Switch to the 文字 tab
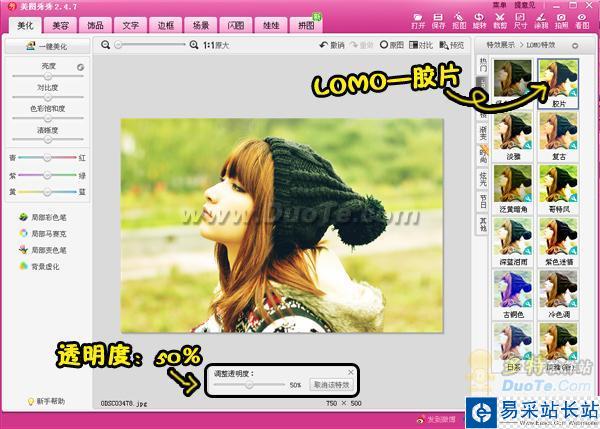 (x=130, y=26)
